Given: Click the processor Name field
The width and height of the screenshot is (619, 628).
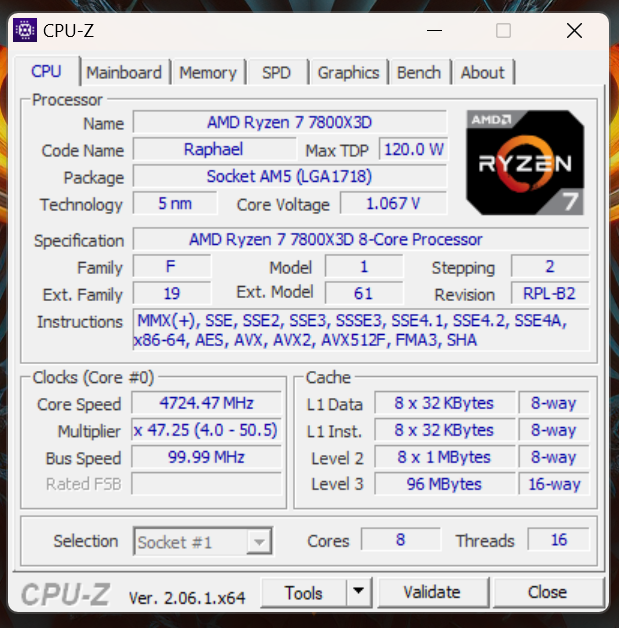Looking at the screenshot, I should pos(289,122).
